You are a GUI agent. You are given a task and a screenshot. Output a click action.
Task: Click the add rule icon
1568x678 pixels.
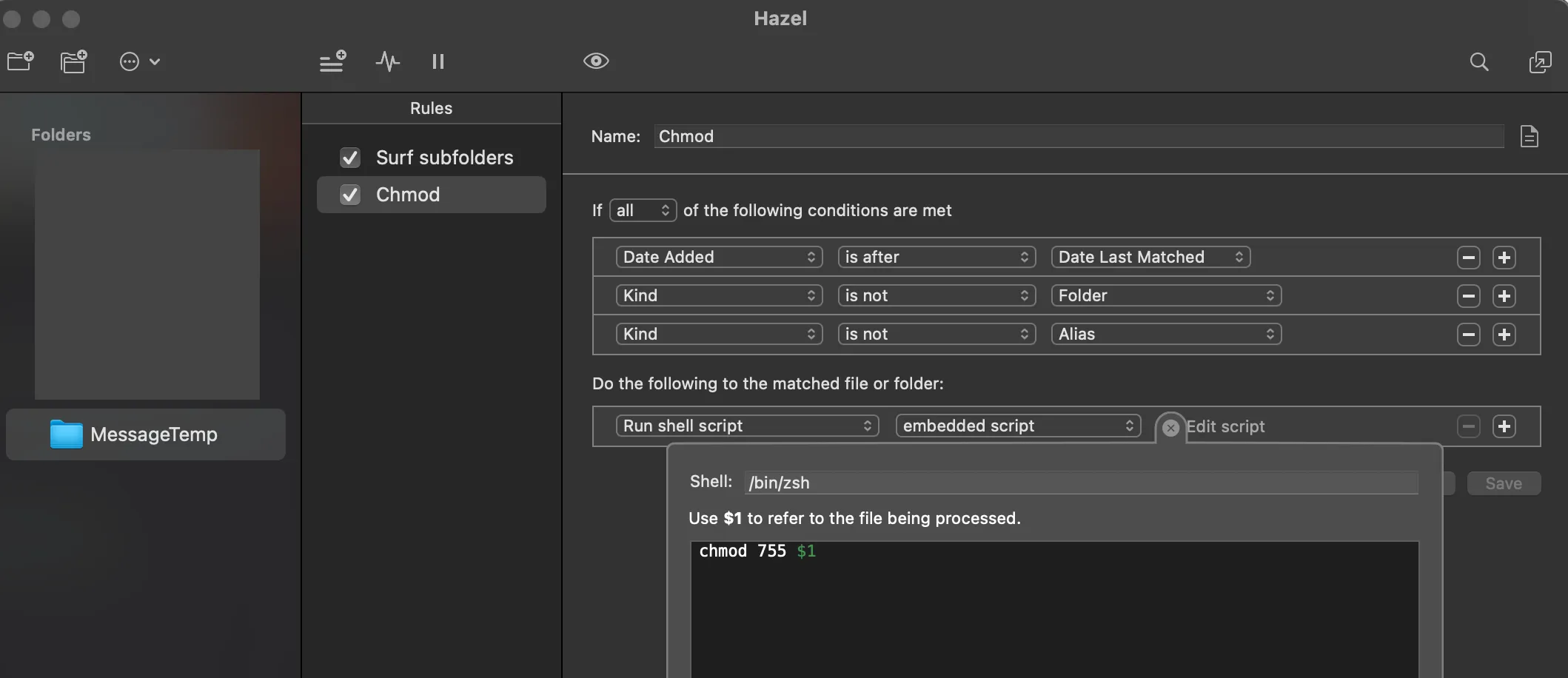pyautogui.click(x=332, y=61)
